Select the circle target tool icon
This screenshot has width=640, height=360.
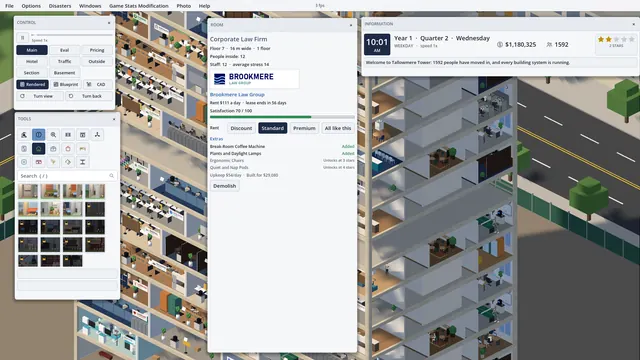click(24, 162)
